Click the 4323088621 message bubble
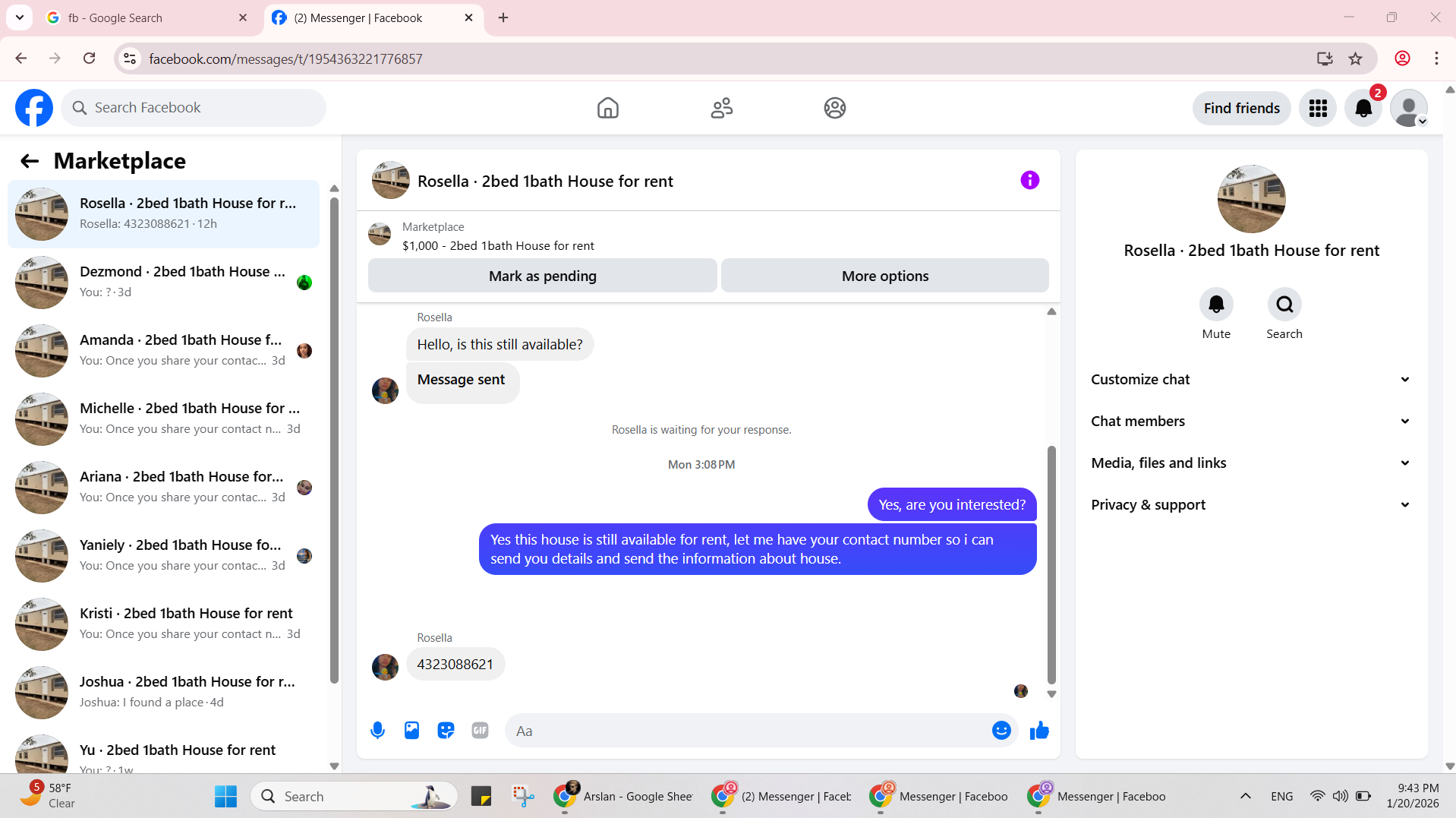Image resolution: width=1456 pixels, height=818 pixels. pos(455,665)
